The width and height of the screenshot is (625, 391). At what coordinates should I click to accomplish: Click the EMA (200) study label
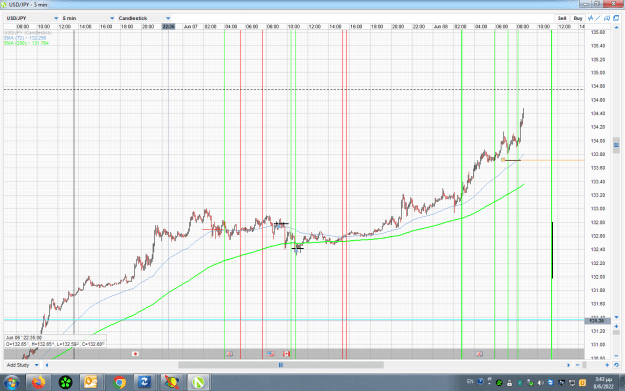[27, 43]
